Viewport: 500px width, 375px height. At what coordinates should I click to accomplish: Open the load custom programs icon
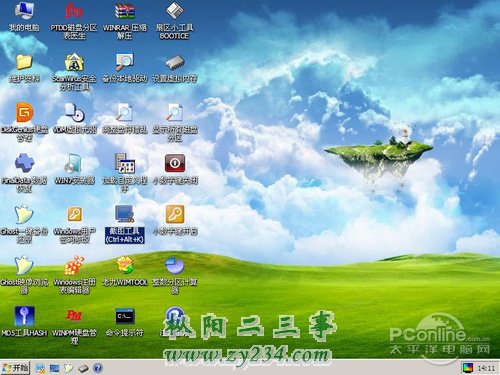coord(124,163)
